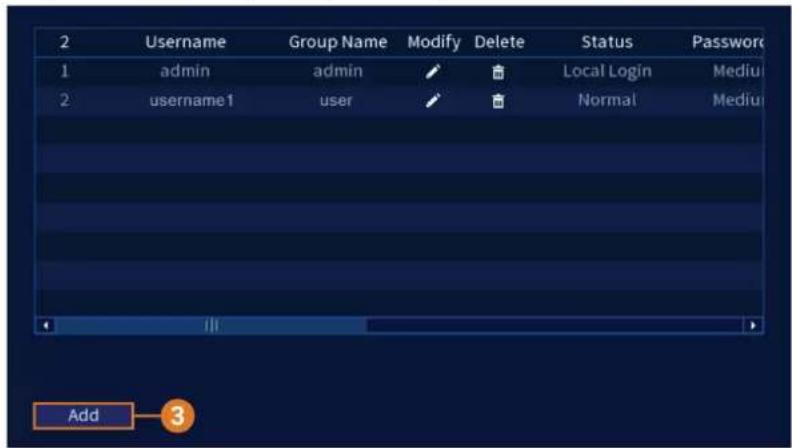This screenshot has width=792, height=448.
Task: Click row number 1 cell
Action: [64, 71]
